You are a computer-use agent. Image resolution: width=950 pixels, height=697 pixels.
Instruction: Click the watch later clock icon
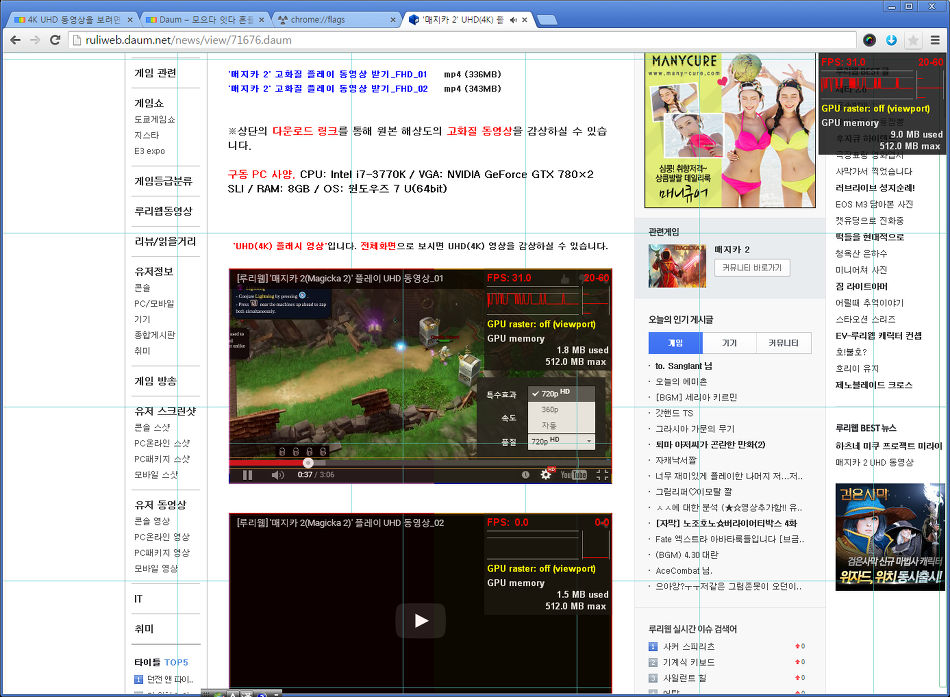pos(525,475)
